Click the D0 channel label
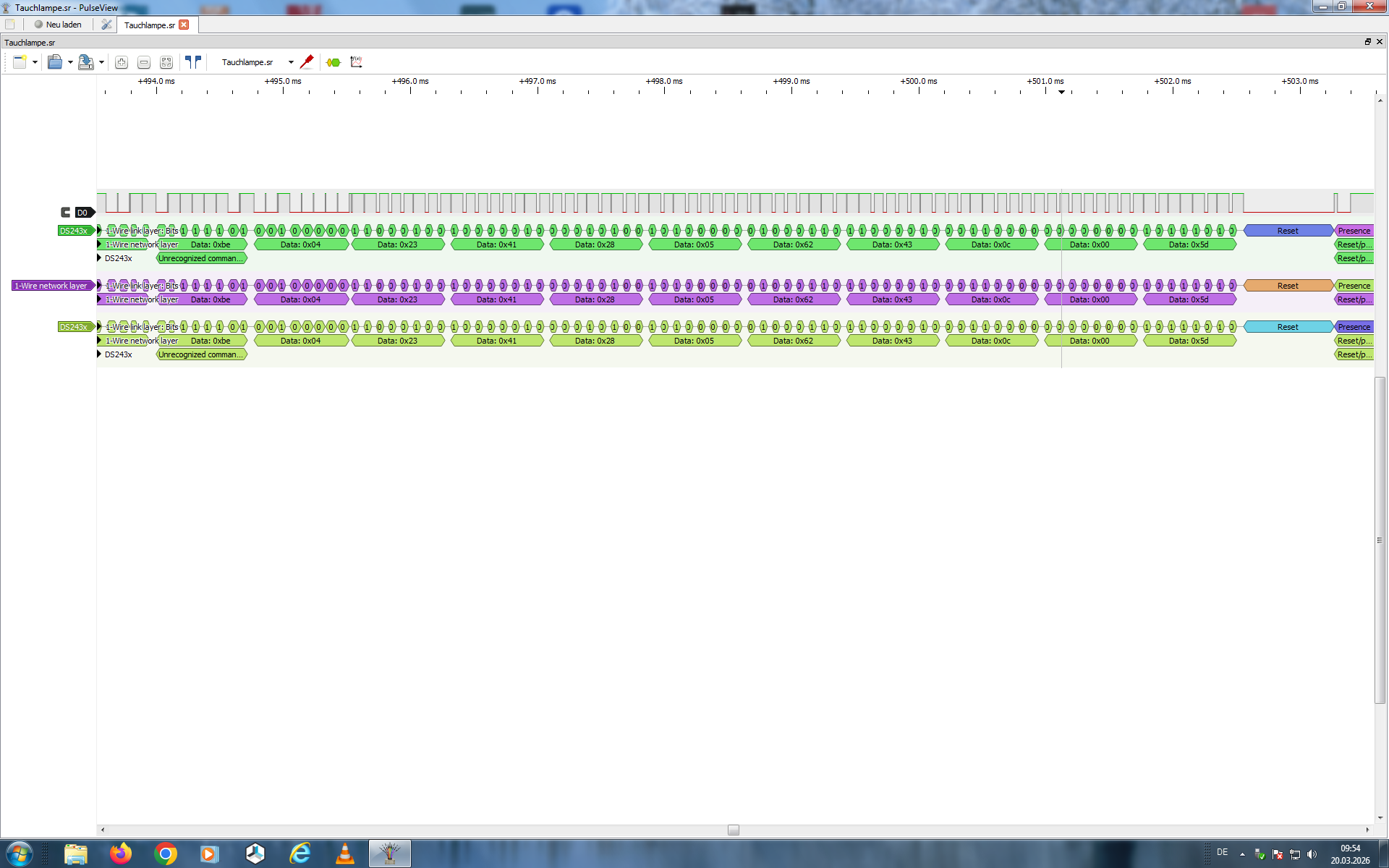 pos(82,213)
